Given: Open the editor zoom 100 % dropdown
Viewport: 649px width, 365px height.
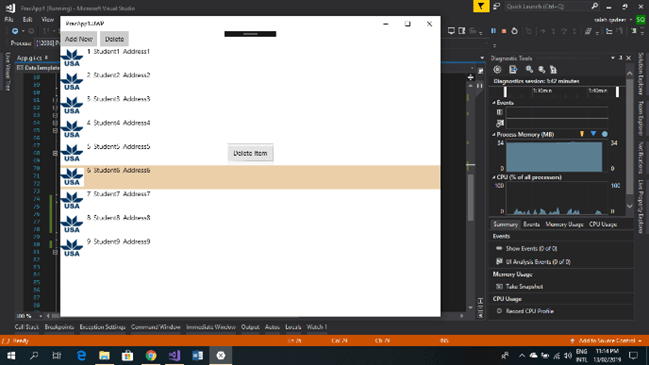Looking at the screenshot, I should pyautogui.click(x=40, y=316).
